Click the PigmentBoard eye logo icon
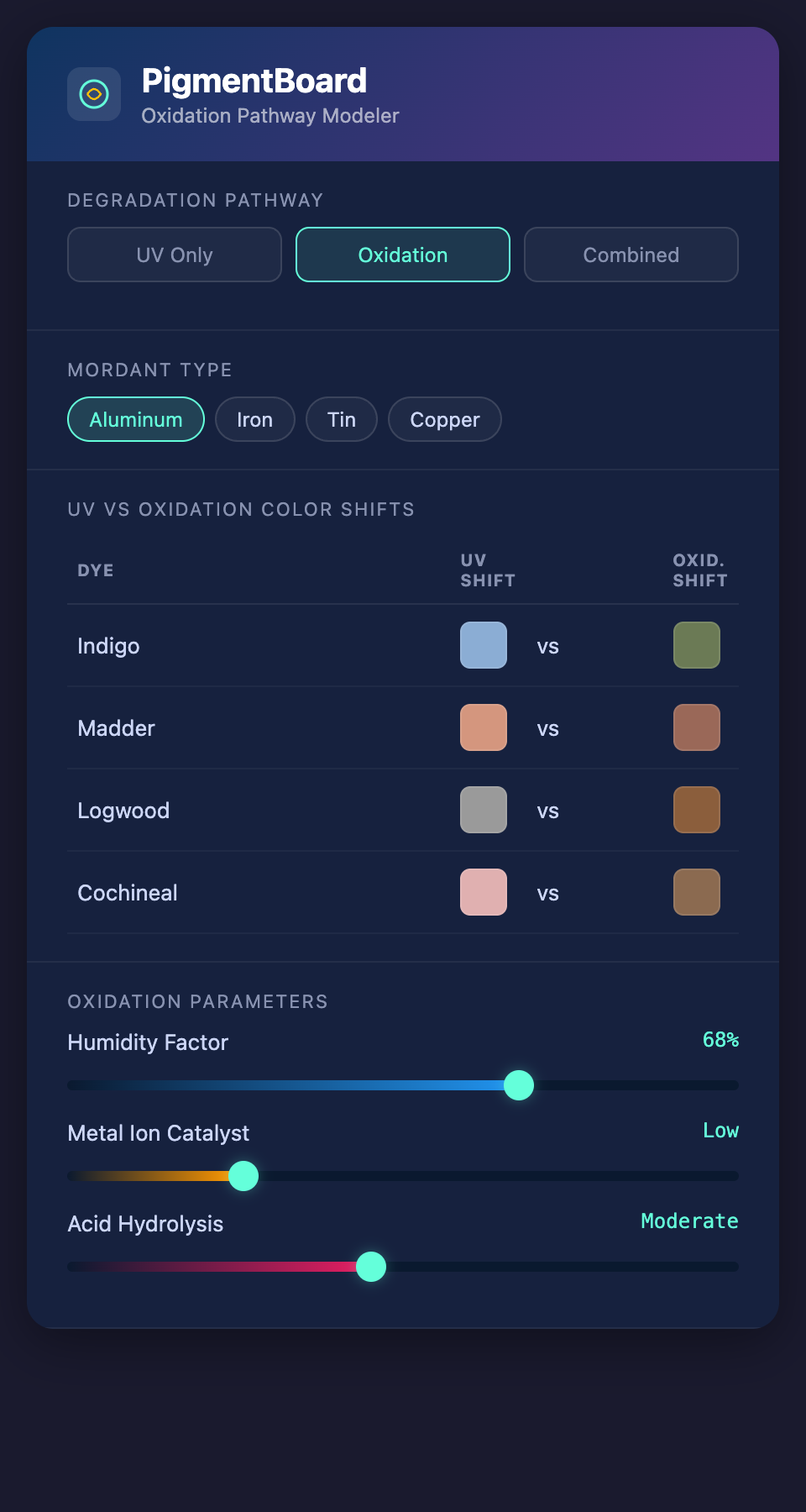Image resolution: width=806 pixels, height=1512 pixels. tap(94, 94)
